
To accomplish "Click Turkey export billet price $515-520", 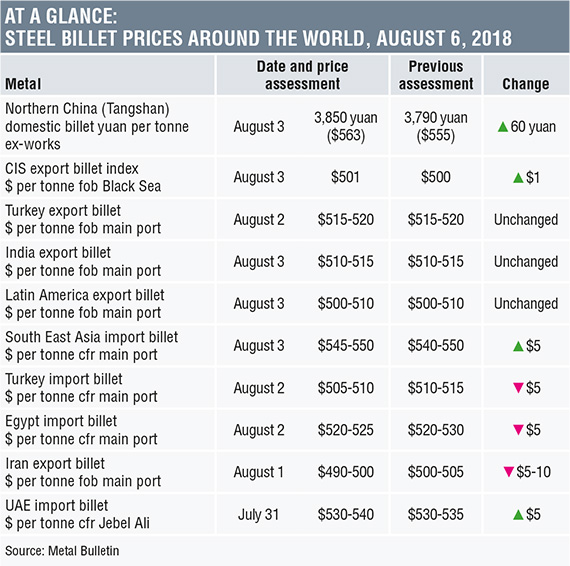I will tap(346, 220).
